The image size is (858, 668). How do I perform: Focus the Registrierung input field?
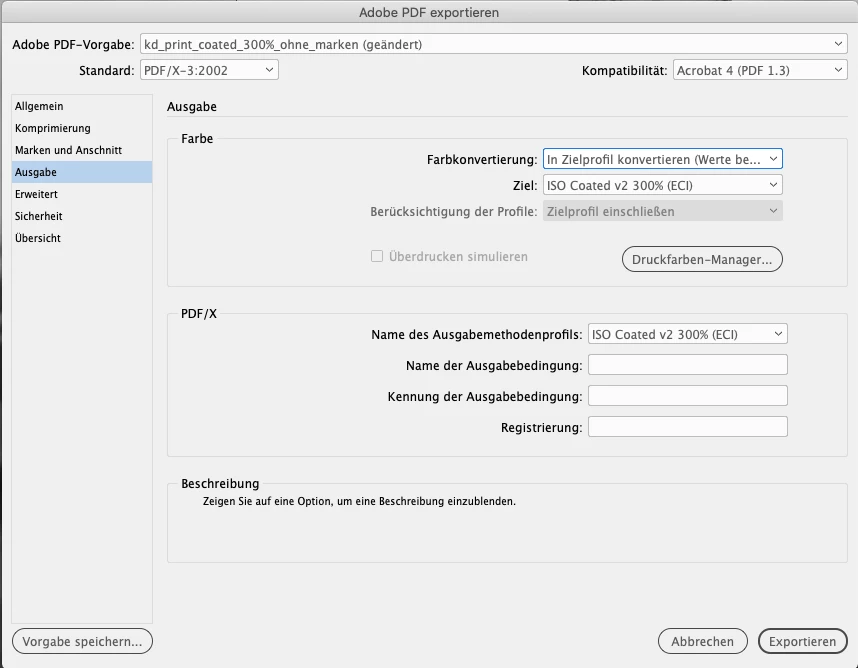(687, 427)
